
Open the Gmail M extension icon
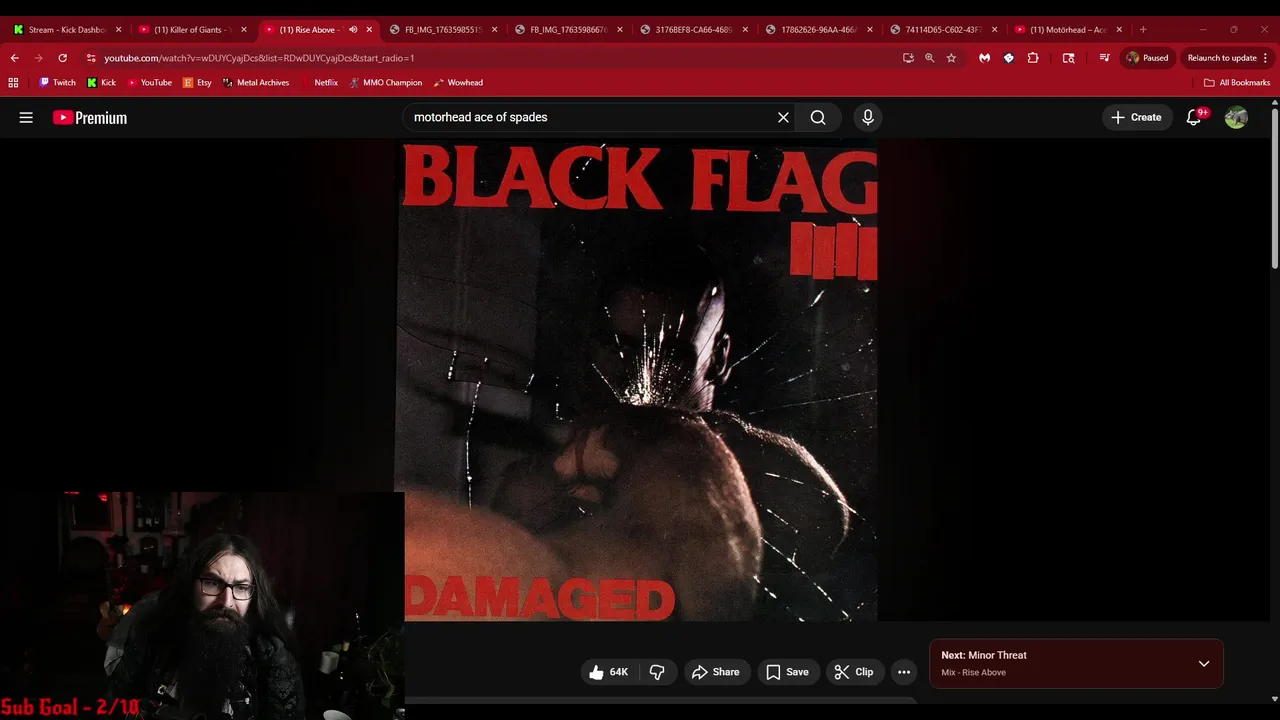point(985,58)
